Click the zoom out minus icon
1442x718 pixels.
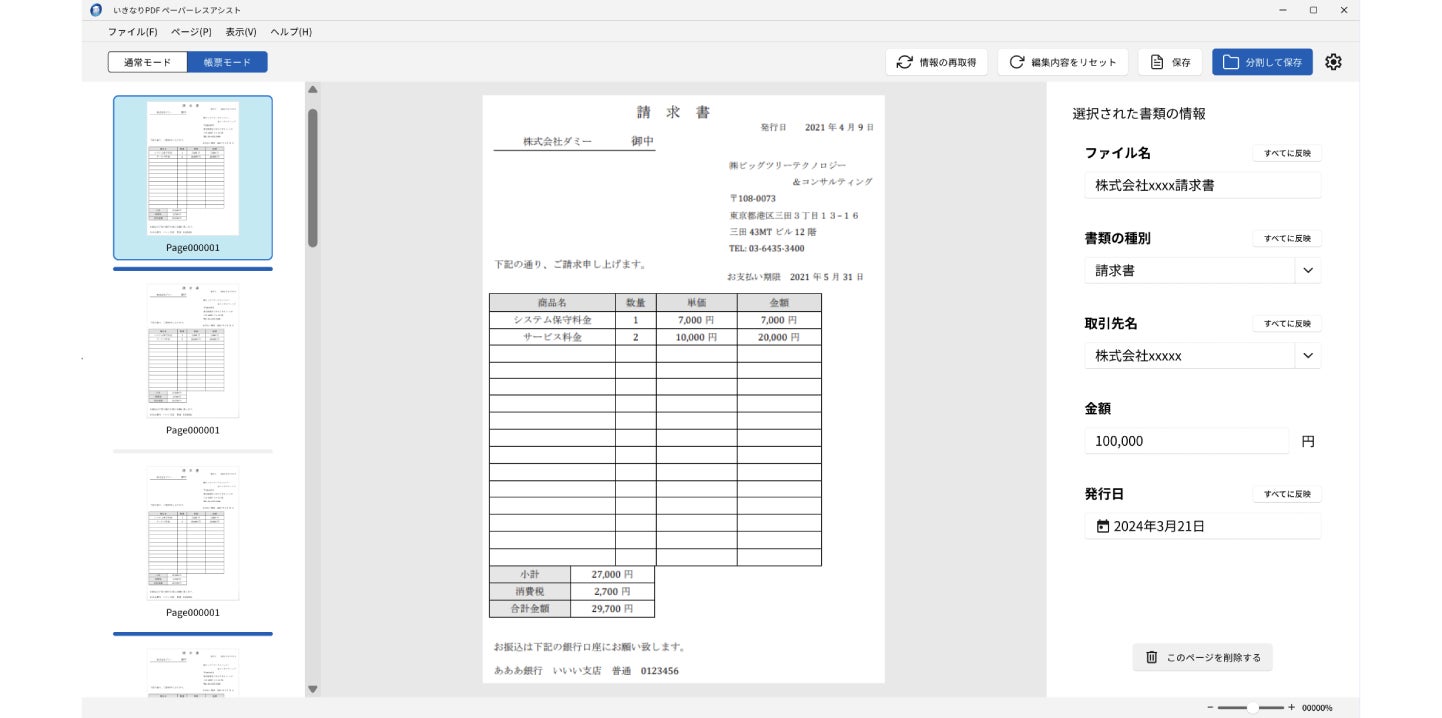point(1210,707)
